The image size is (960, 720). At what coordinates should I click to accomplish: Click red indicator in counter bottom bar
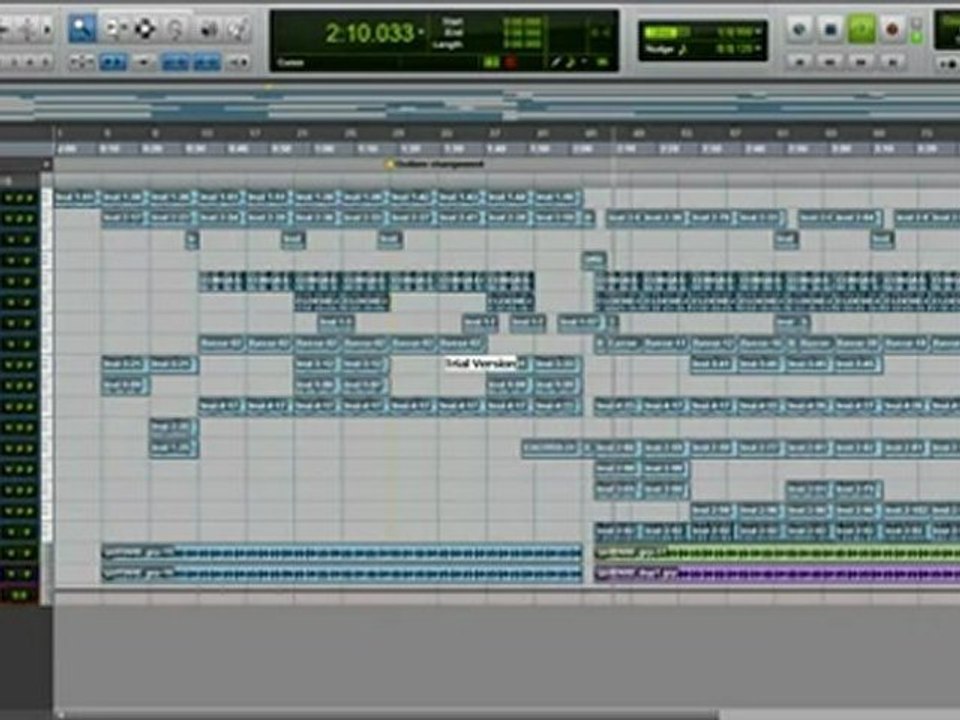tap(511, 62)
